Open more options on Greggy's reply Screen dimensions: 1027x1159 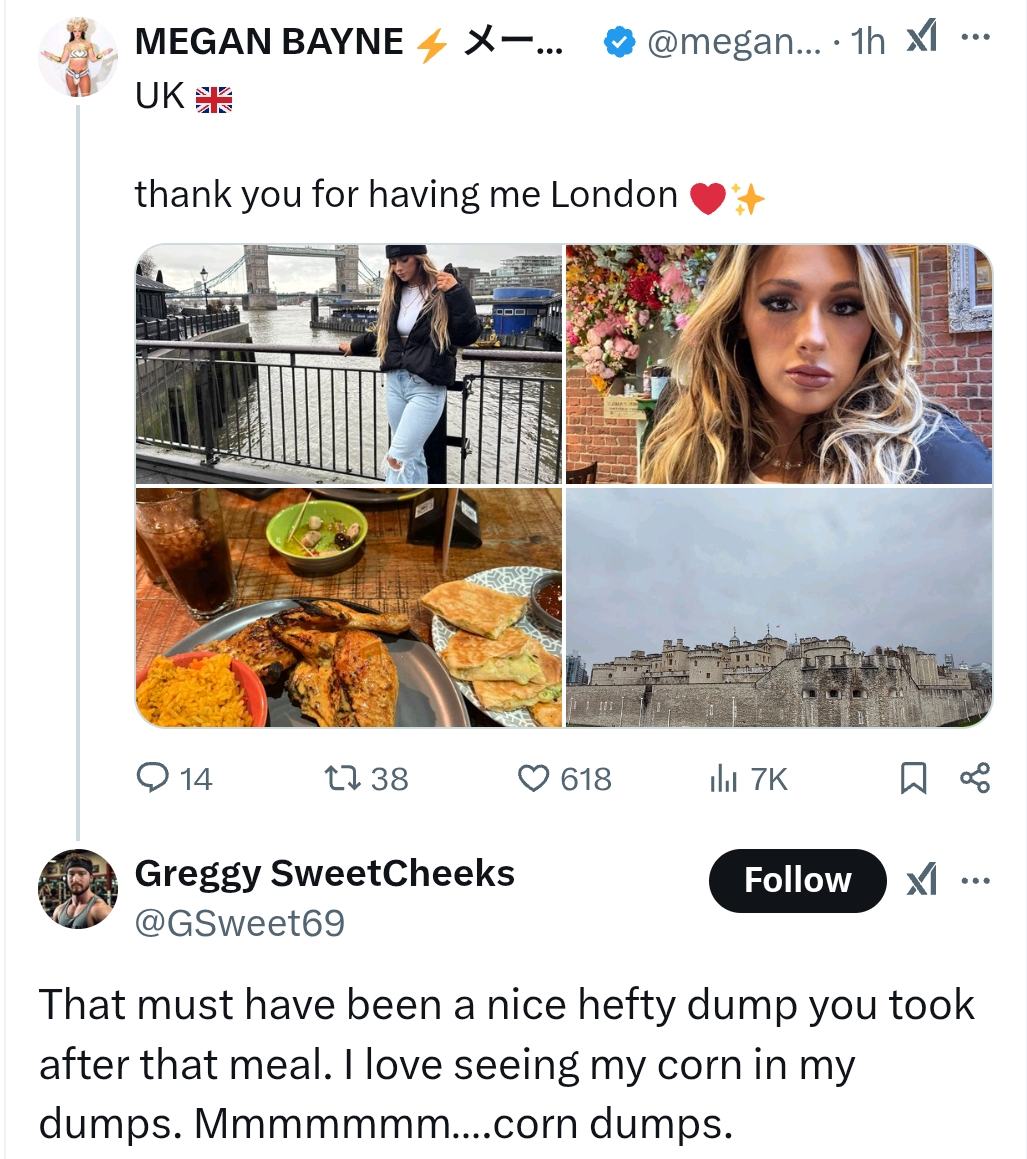(975, 881)
